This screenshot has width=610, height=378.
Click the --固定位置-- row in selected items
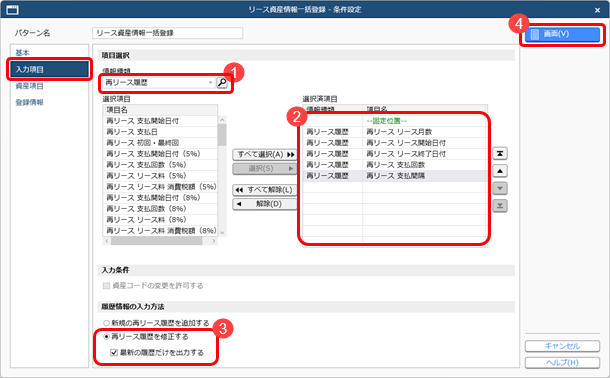coord(395,121)
